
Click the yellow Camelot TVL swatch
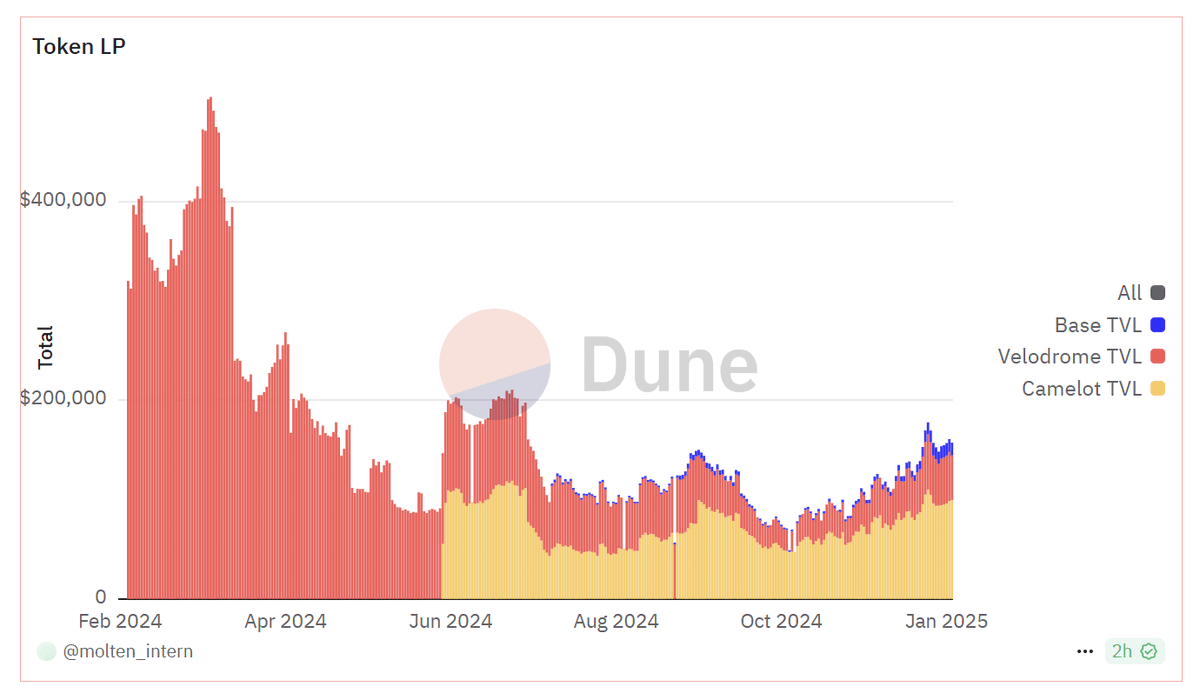tap(1158, 388)
